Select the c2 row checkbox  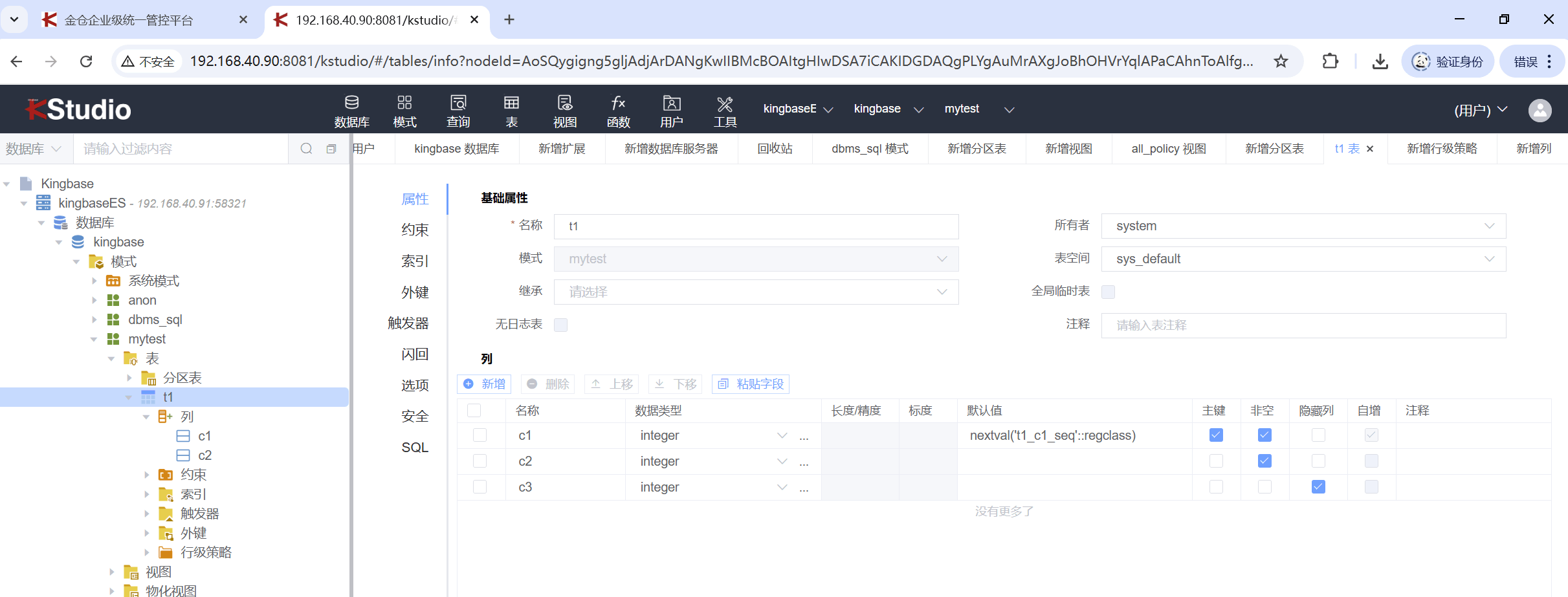(480, 461)
